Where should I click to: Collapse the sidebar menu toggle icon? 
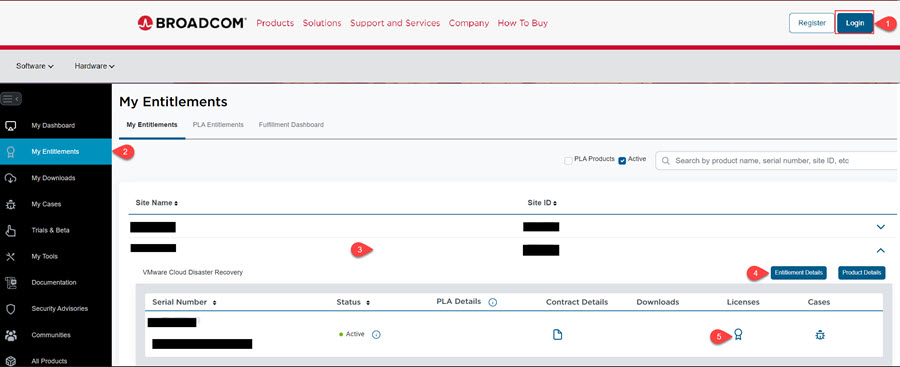coord(11,99)
